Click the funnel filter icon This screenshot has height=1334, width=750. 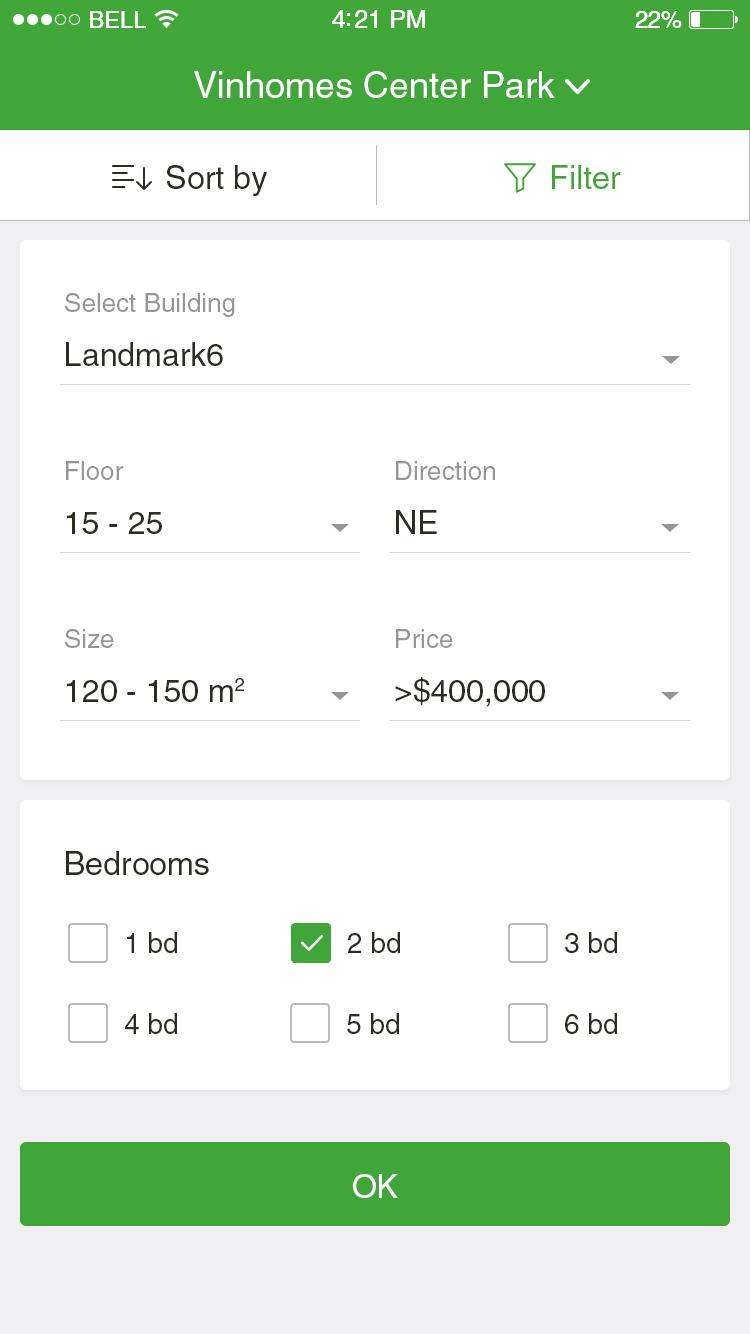519,178
